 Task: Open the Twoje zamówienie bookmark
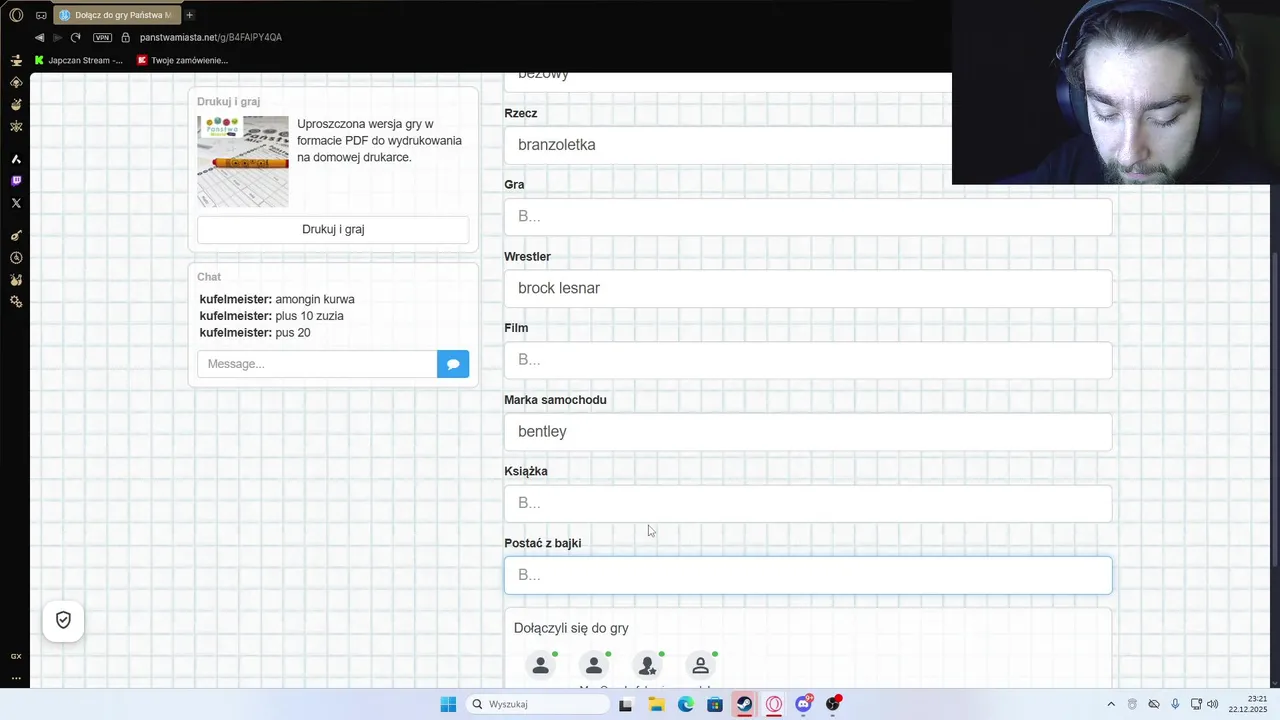click(x=182, y=60)
